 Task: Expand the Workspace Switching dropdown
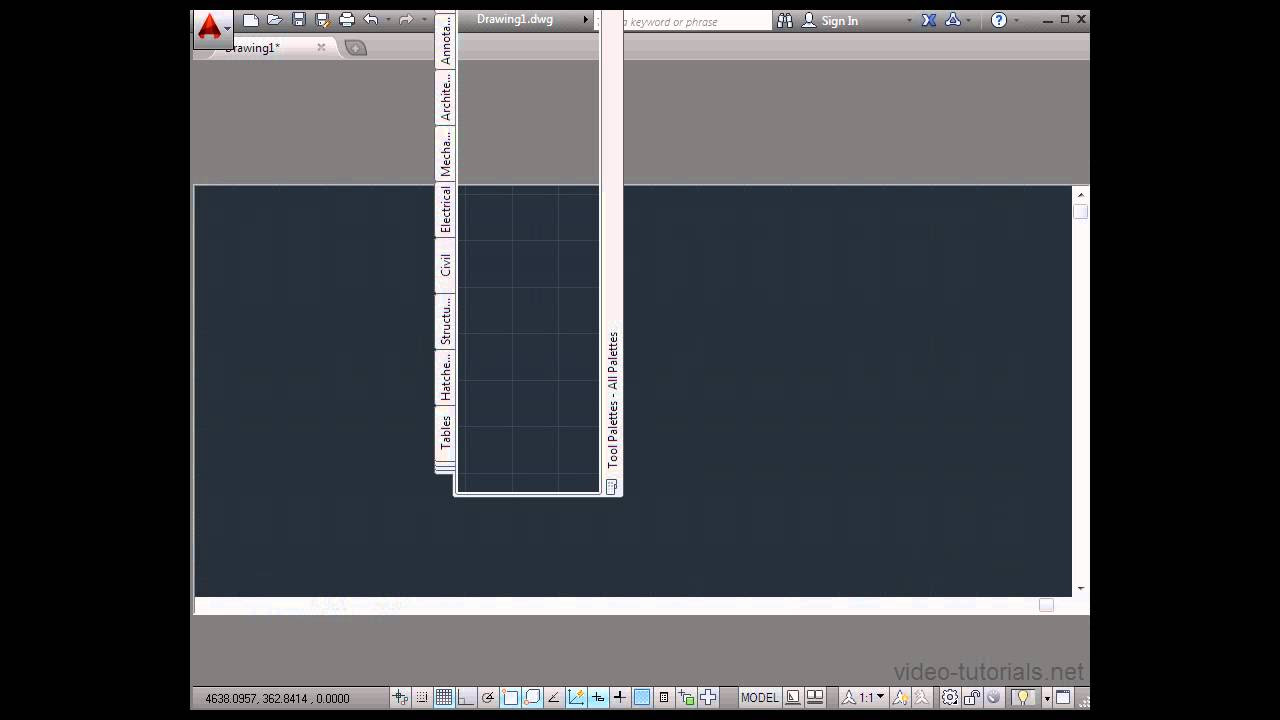pos(949,698)
